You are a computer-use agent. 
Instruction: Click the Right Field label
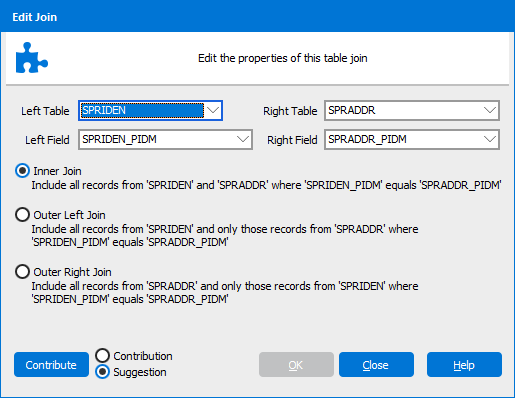(292, 140)
